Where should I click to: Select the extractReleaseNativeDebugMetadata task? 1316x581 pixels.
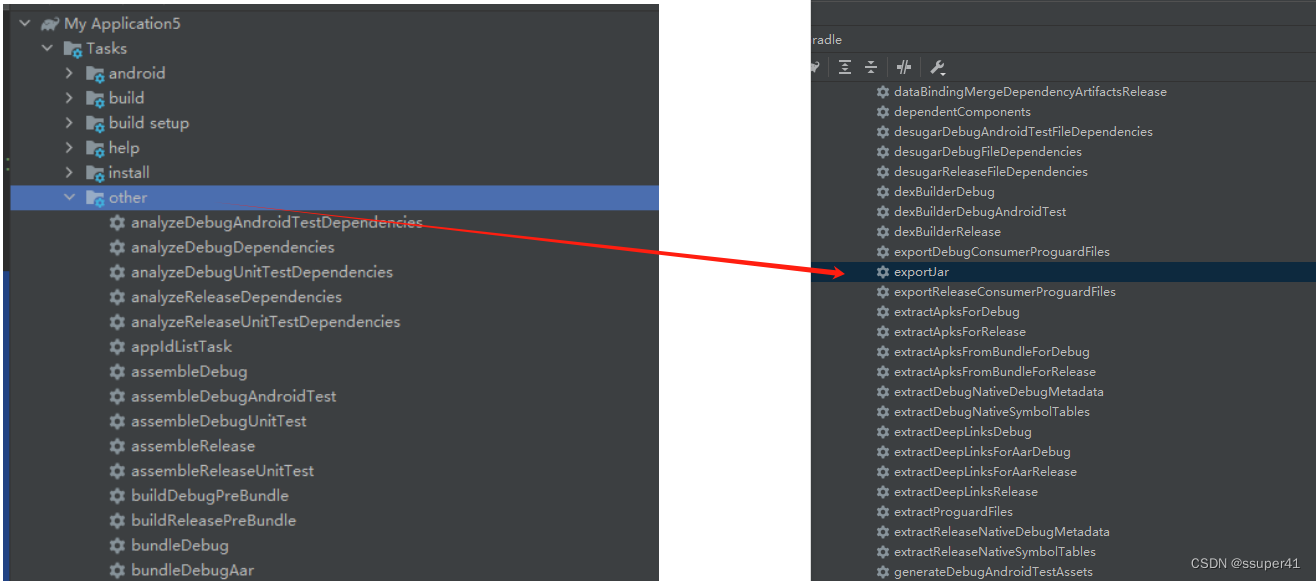pyautogui.click(x=1002, y=532)
